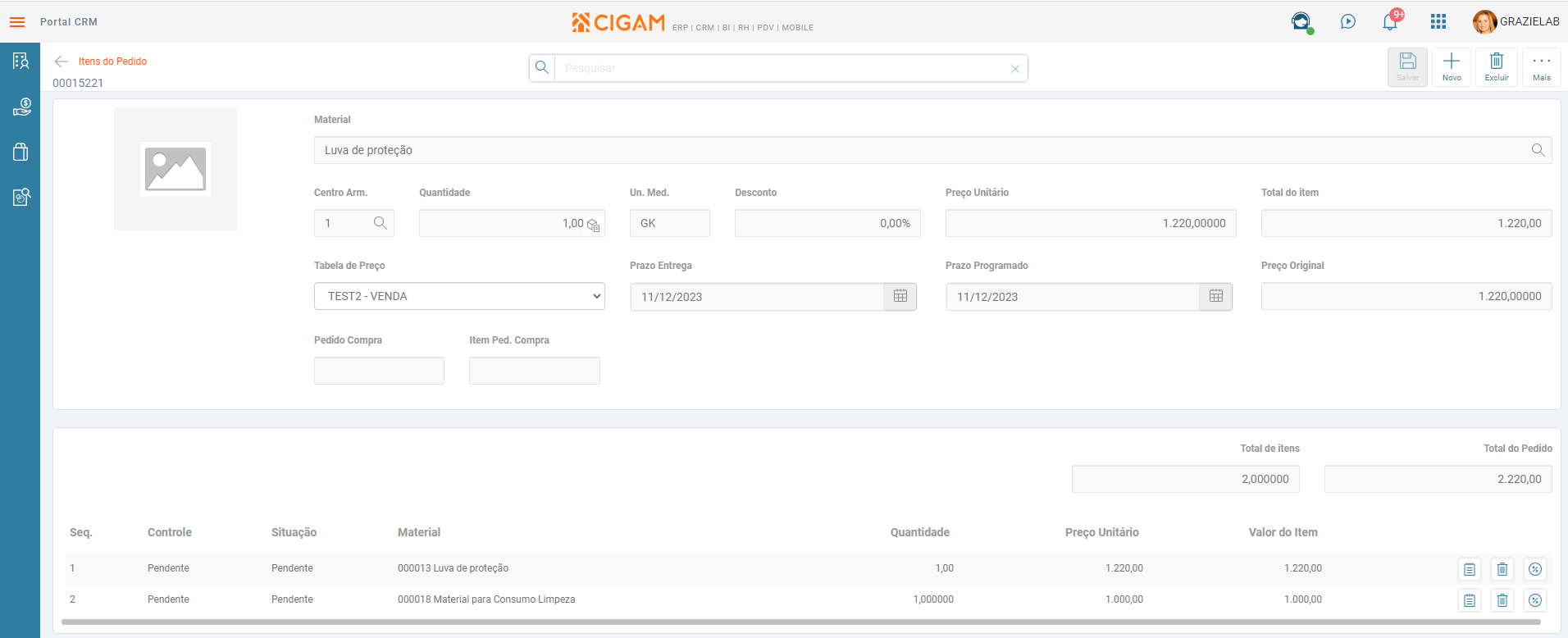1568x638 pixels.
Task: Click the Quantidade column header in table
Action: pyautogui.click(x=920, y=532)
